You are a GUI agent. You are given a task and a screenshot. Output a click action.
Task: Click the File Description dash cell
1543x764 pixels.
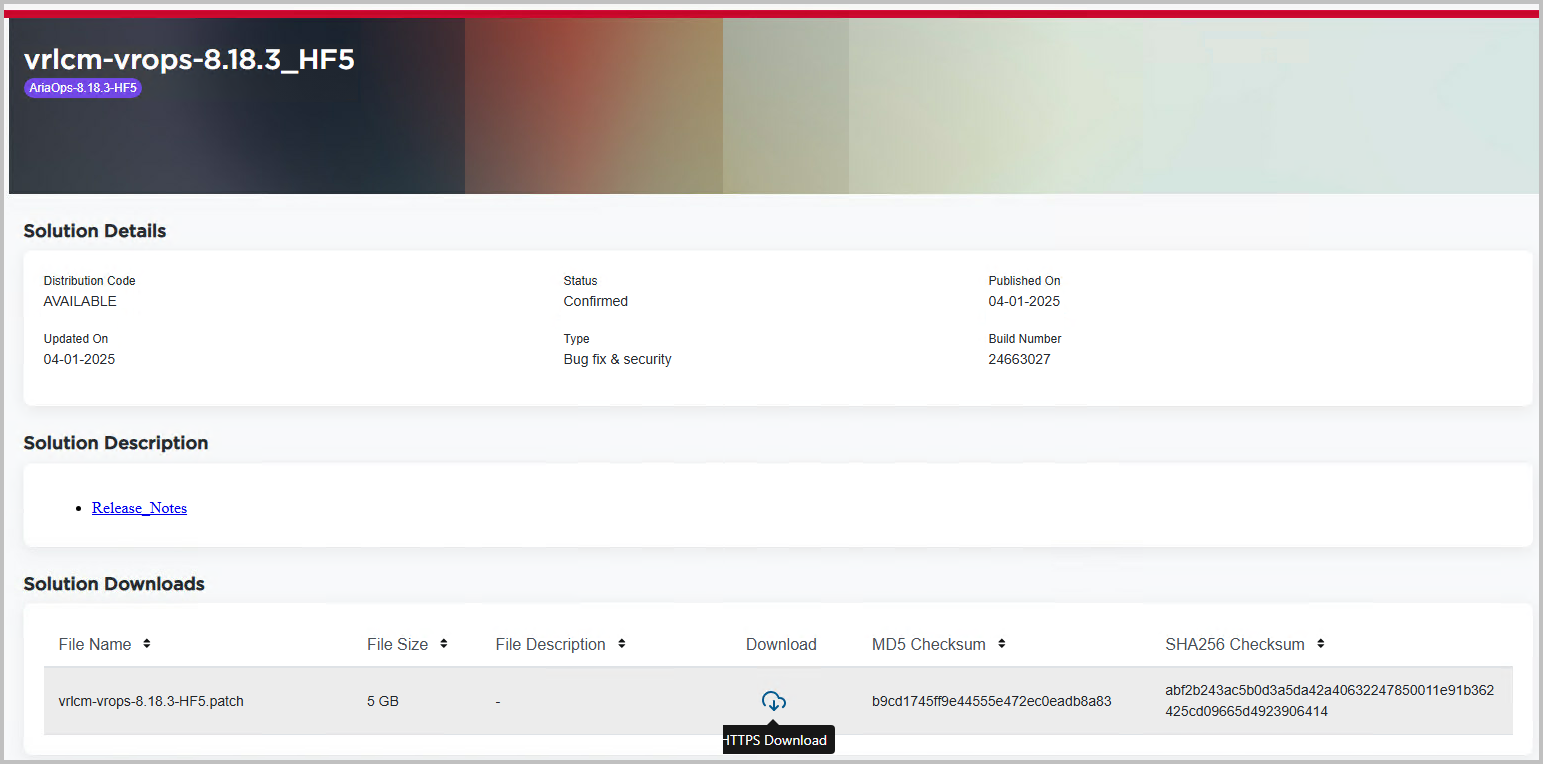(498, 701)
